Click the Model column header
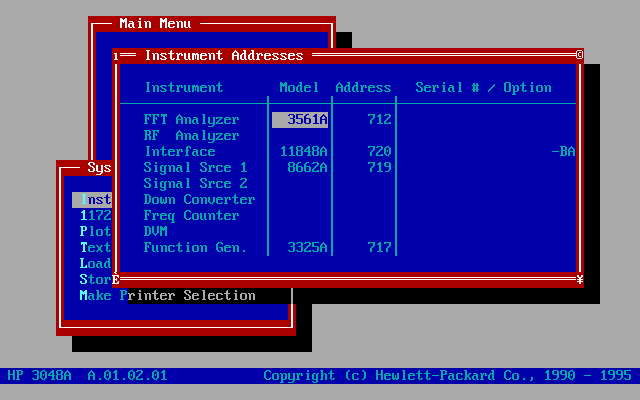This screenshot has height=400, width=640. pos(299,87)
